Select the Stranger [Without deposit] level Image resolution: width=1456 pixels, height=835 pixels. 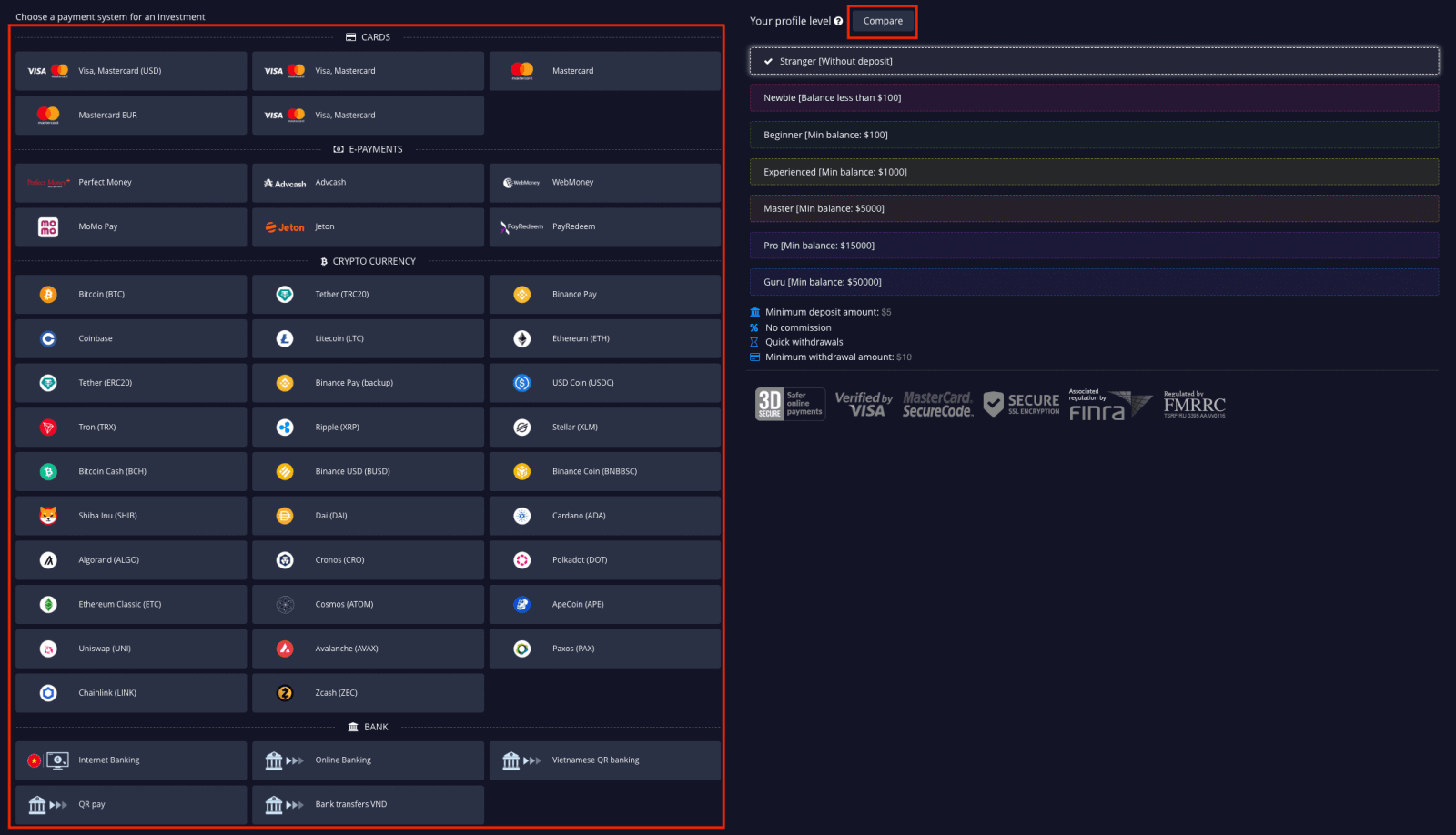(x=1094, y=61)
